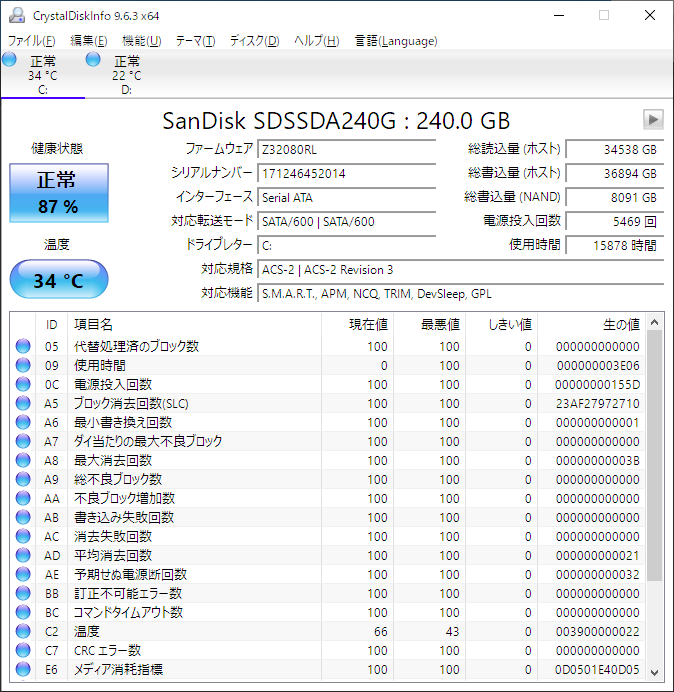Click the blue status orb above C: drive
The image size is (674, 692).
9,60
